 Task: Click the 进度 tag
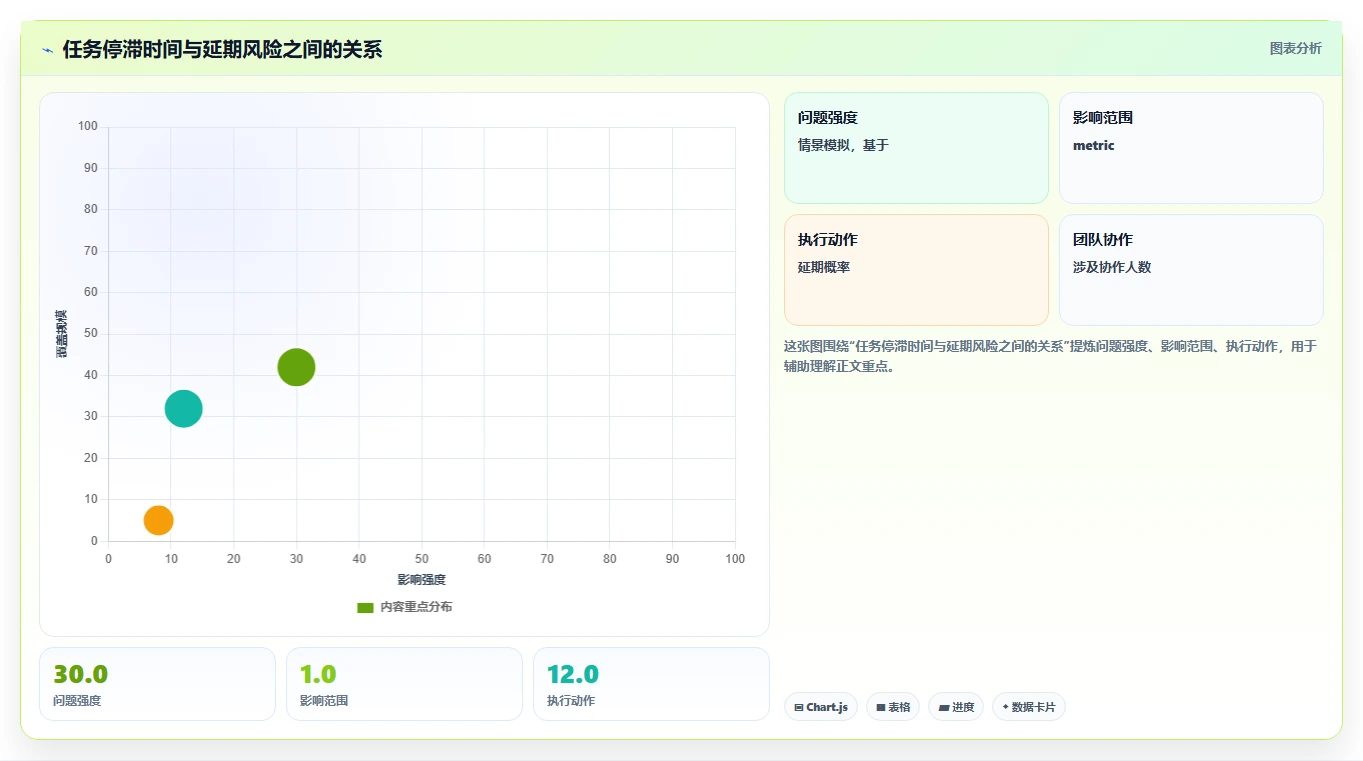[956, 707]
